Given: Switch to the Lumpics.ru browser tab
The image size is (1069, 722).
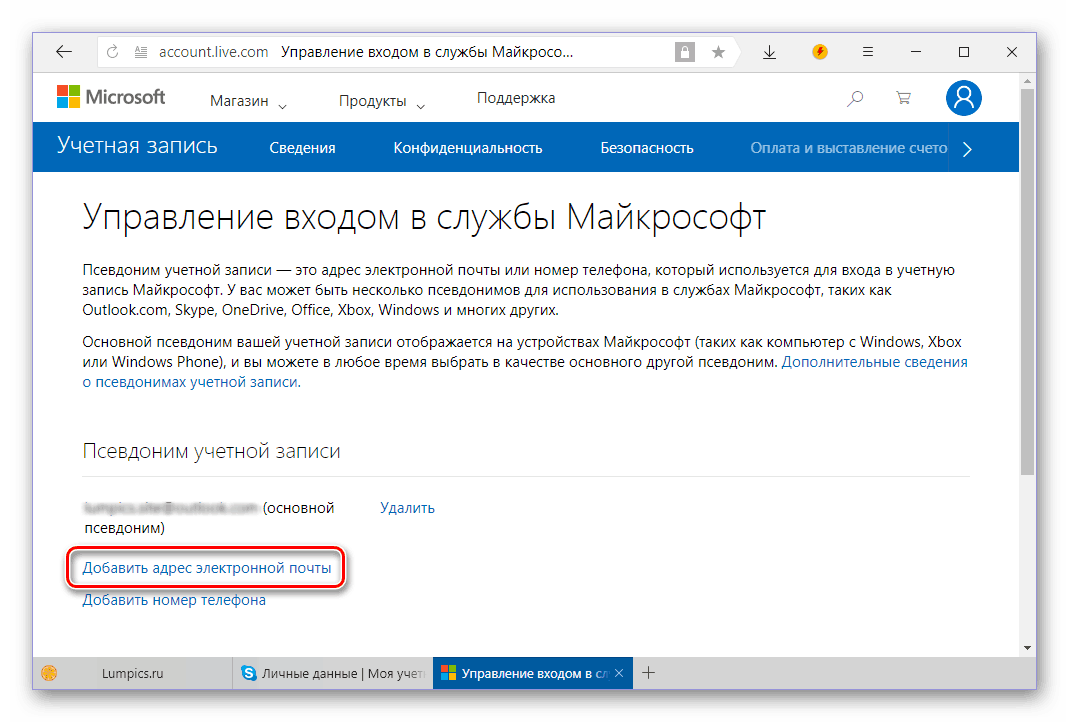Looking at the screenshot, I should (x=130, y=674).
